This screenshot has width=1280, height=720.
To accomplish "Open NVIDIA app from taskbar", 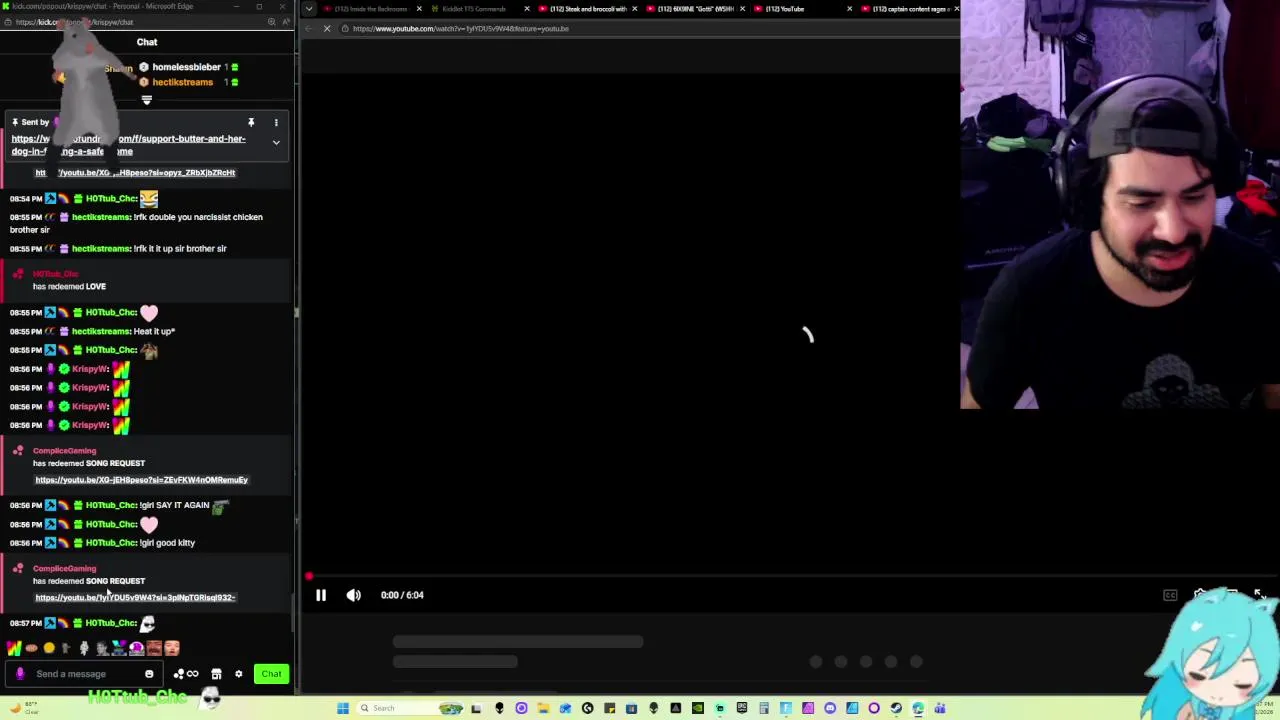I will pos(697,708).
